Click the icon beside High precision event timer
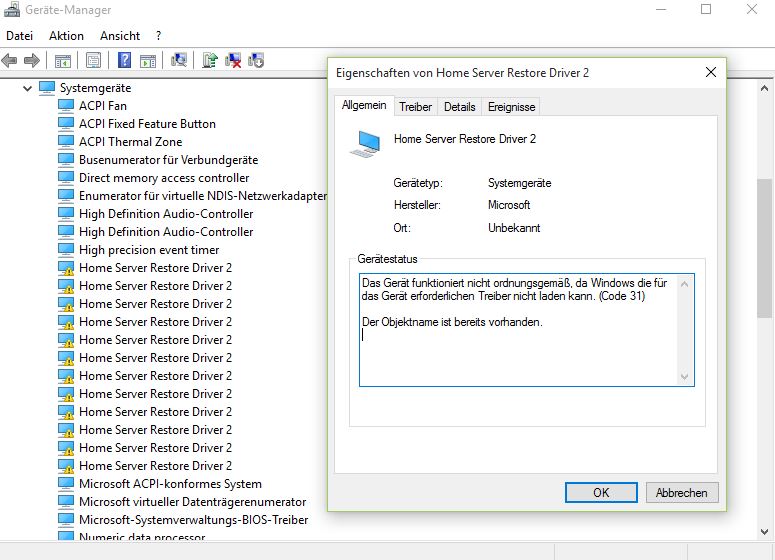Image resolution: width=775 pixels, height=560 pixels. click(x=66, y=250)
